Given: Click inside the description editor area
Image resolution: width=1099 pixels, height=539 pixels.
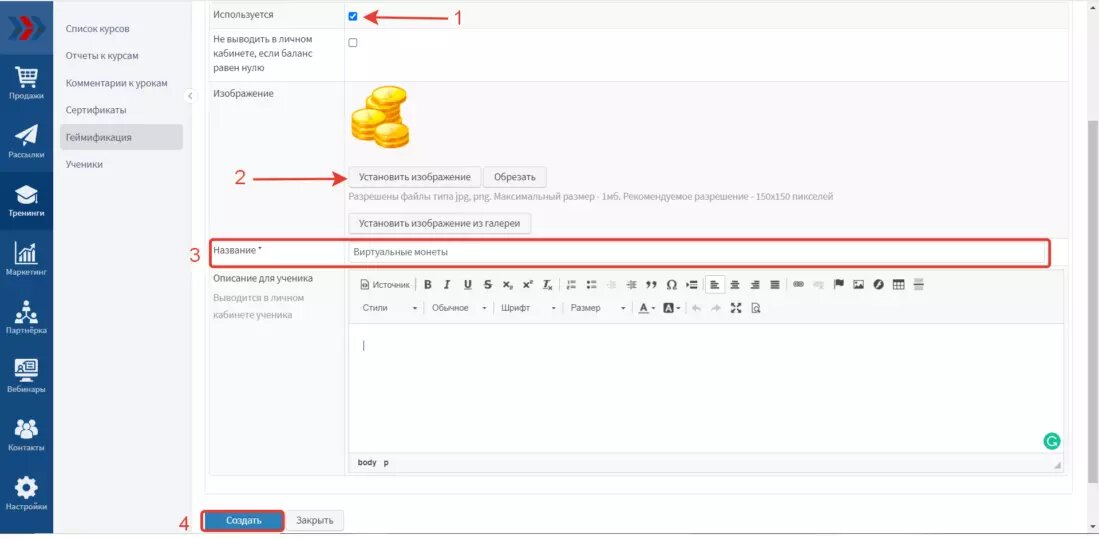Looking at the screenshot, I should (x=706, y=388).
